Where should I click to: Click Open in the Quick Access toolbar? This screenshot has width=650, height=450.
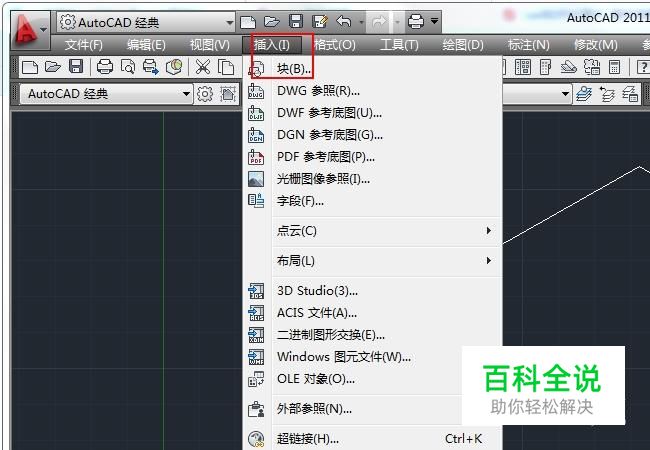click(272, 21)
